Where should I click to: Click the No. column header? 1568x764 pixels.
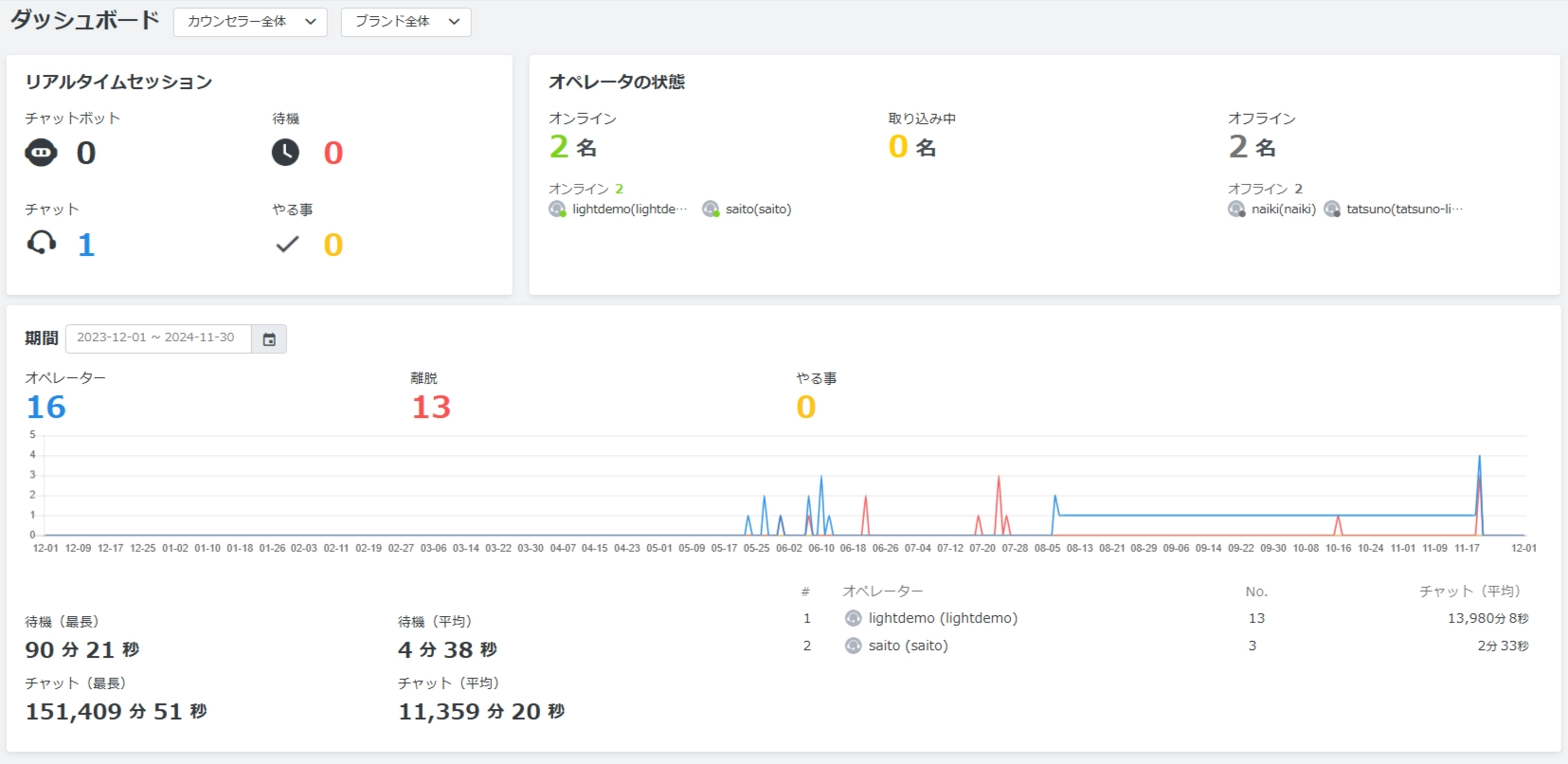1256,591
